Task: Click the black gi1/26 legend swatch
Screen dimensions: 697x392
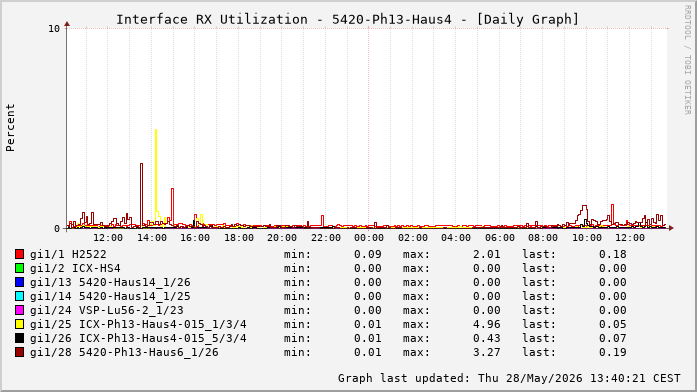Action: 19,338
